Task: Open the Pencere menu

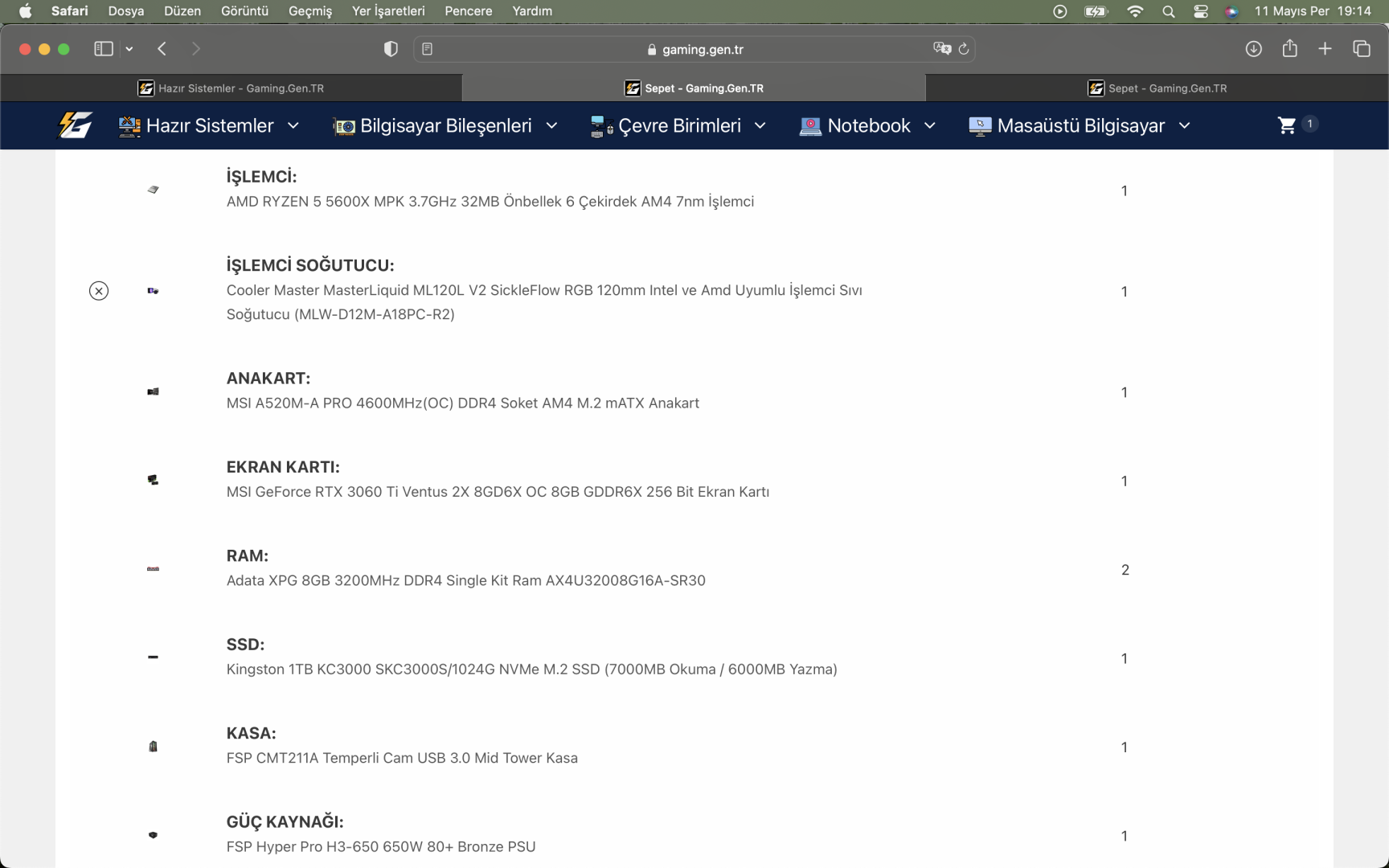Action: [469, 11]
